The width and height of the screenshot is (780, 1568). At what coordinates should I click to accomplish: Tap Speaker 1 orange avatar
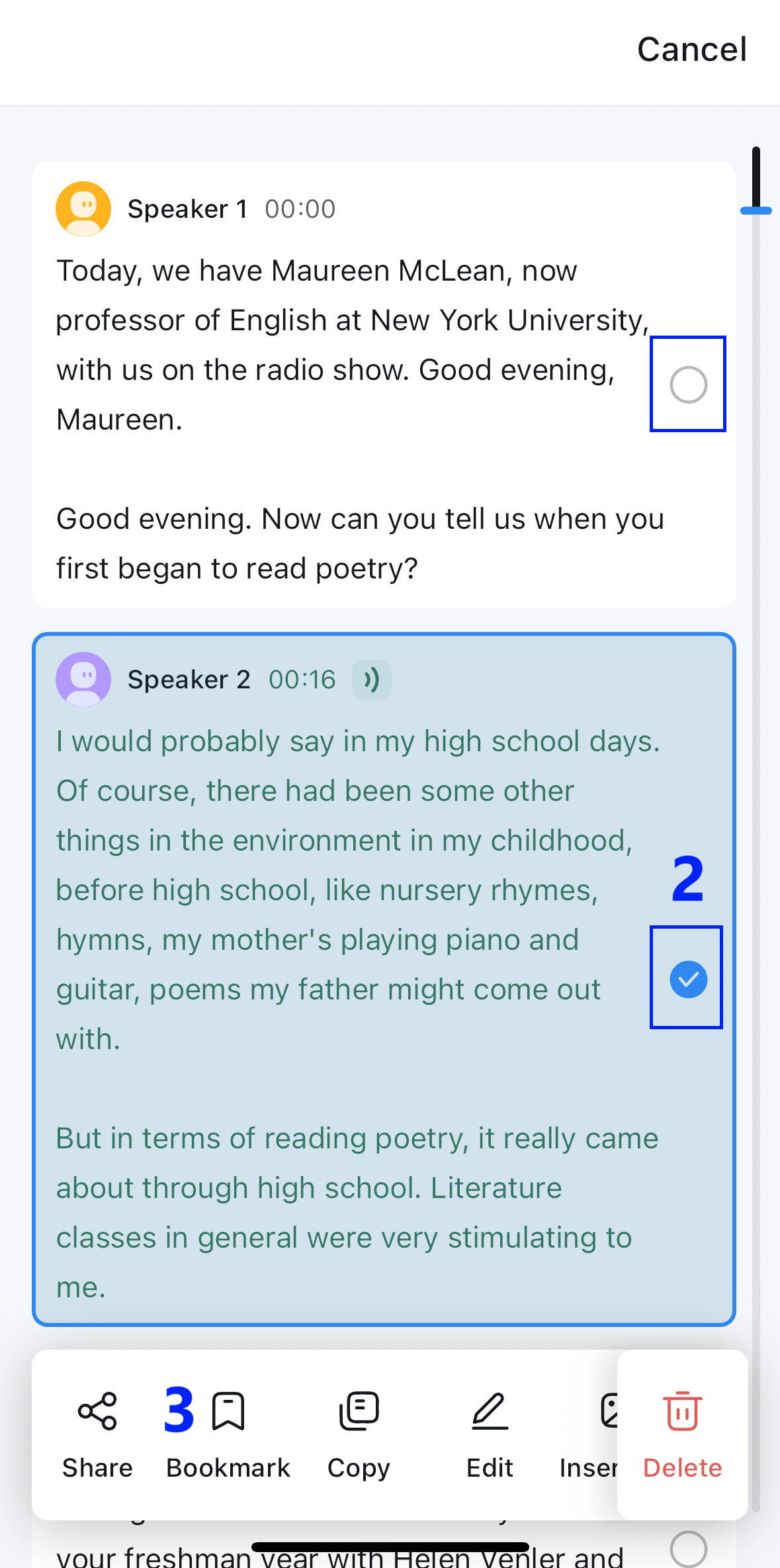click(x=83, y=209)
